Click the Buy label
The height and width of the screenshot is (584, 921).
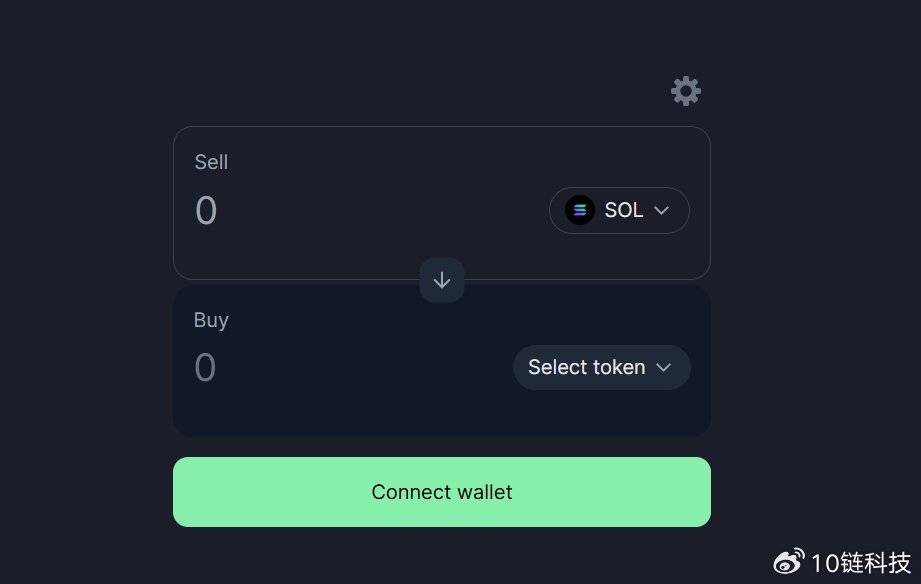pos(211,320)
